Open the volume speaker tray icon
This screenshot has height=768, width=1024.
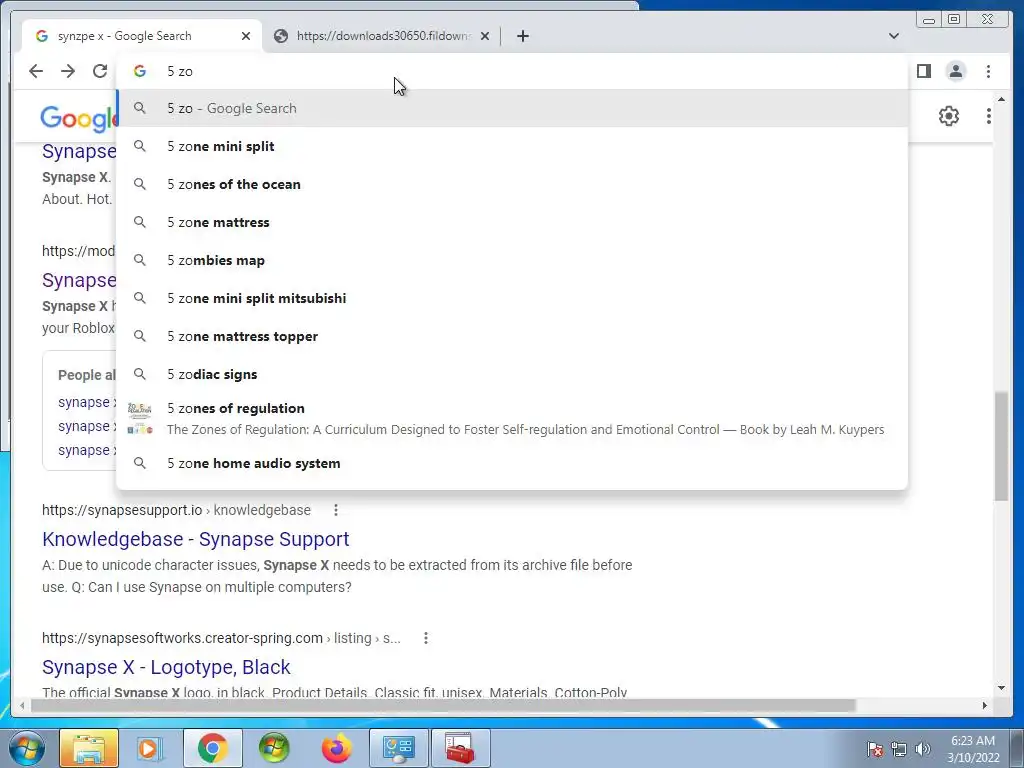pos(923,749)
